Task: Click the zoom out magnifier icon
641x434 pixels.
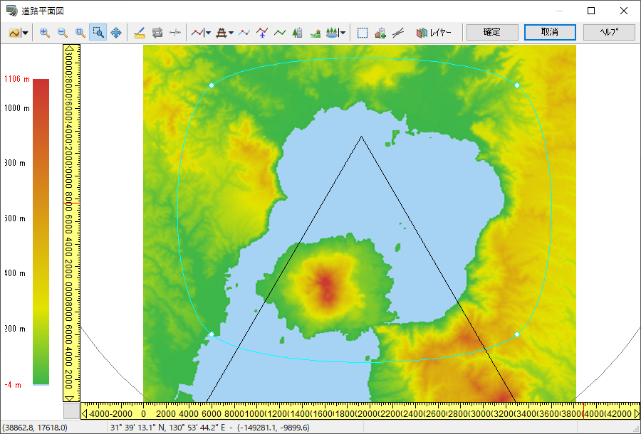Action: click(62, 33)
